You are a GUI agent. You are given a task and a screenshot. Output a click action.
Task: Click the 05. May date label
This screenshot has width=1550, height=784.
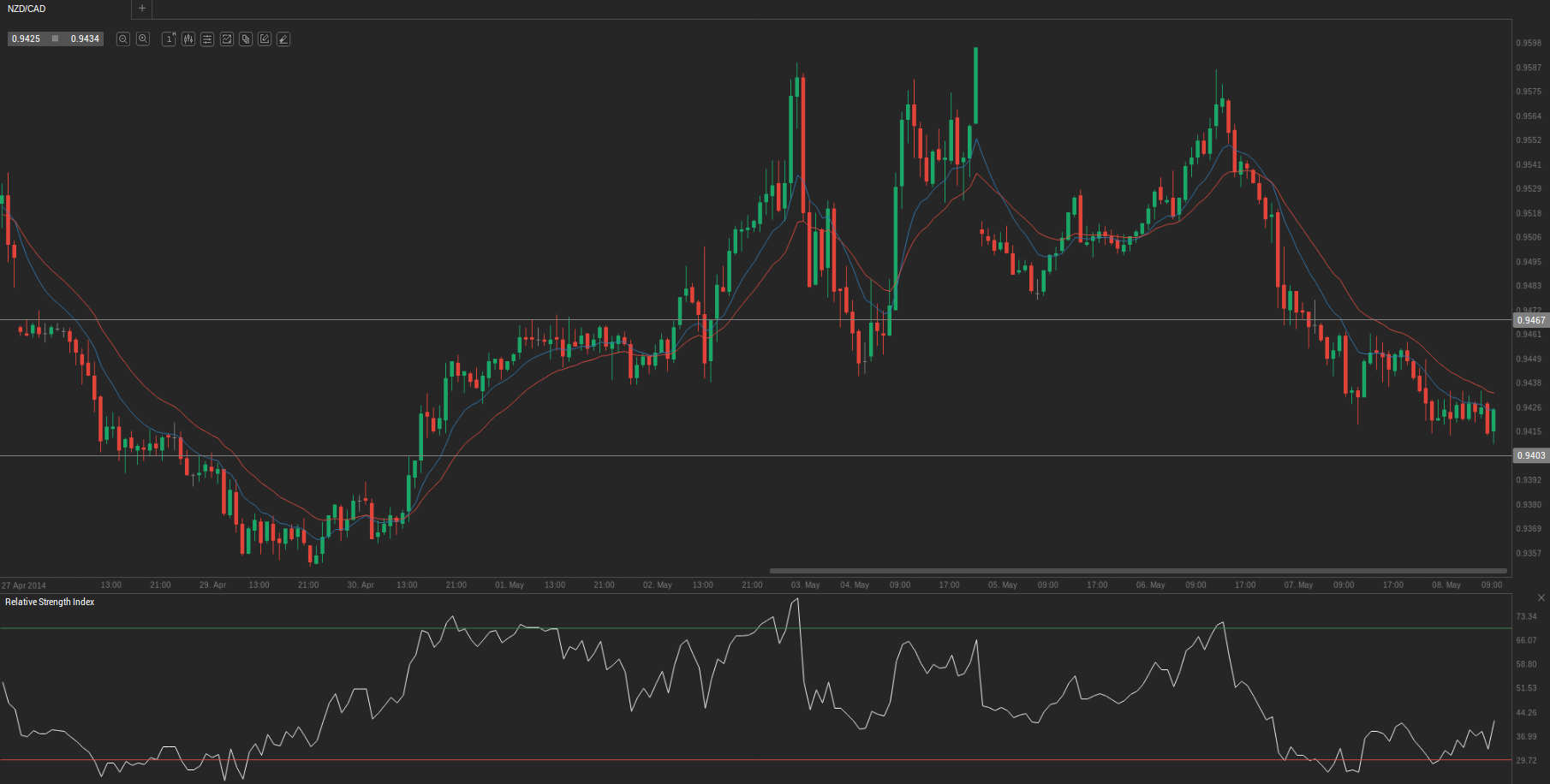click(1003, 585)
